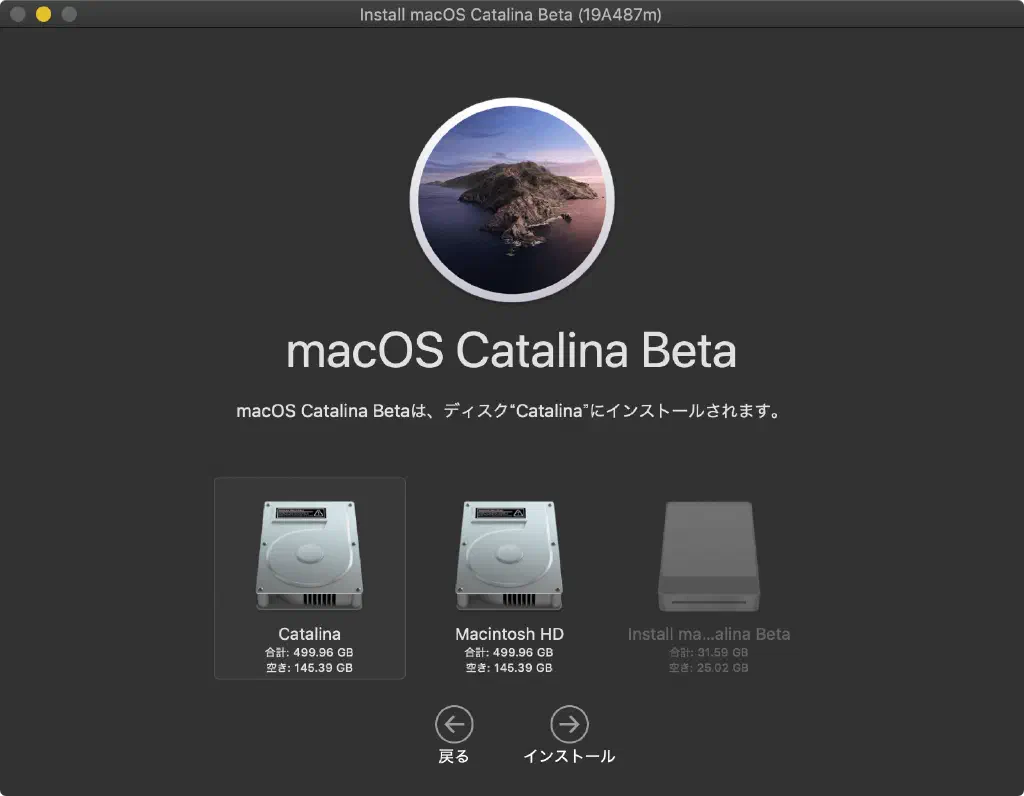Screen dimensions: 1024x796
Task: Click installer disk's 合計 31.59 GB text
Action: 708,652
